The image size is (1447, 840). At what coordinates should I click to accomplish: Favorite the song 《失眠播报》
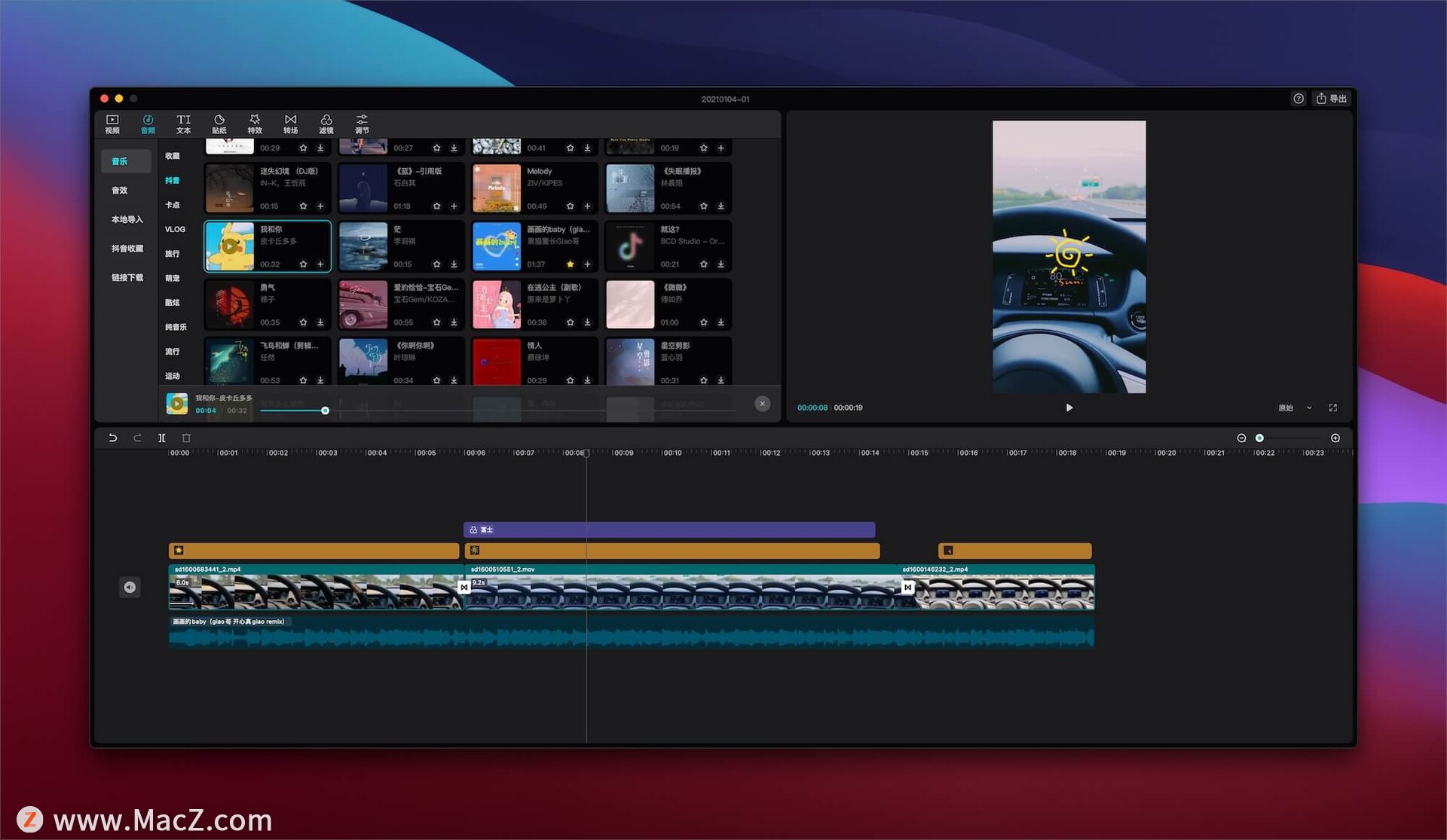tap(703, 206)
